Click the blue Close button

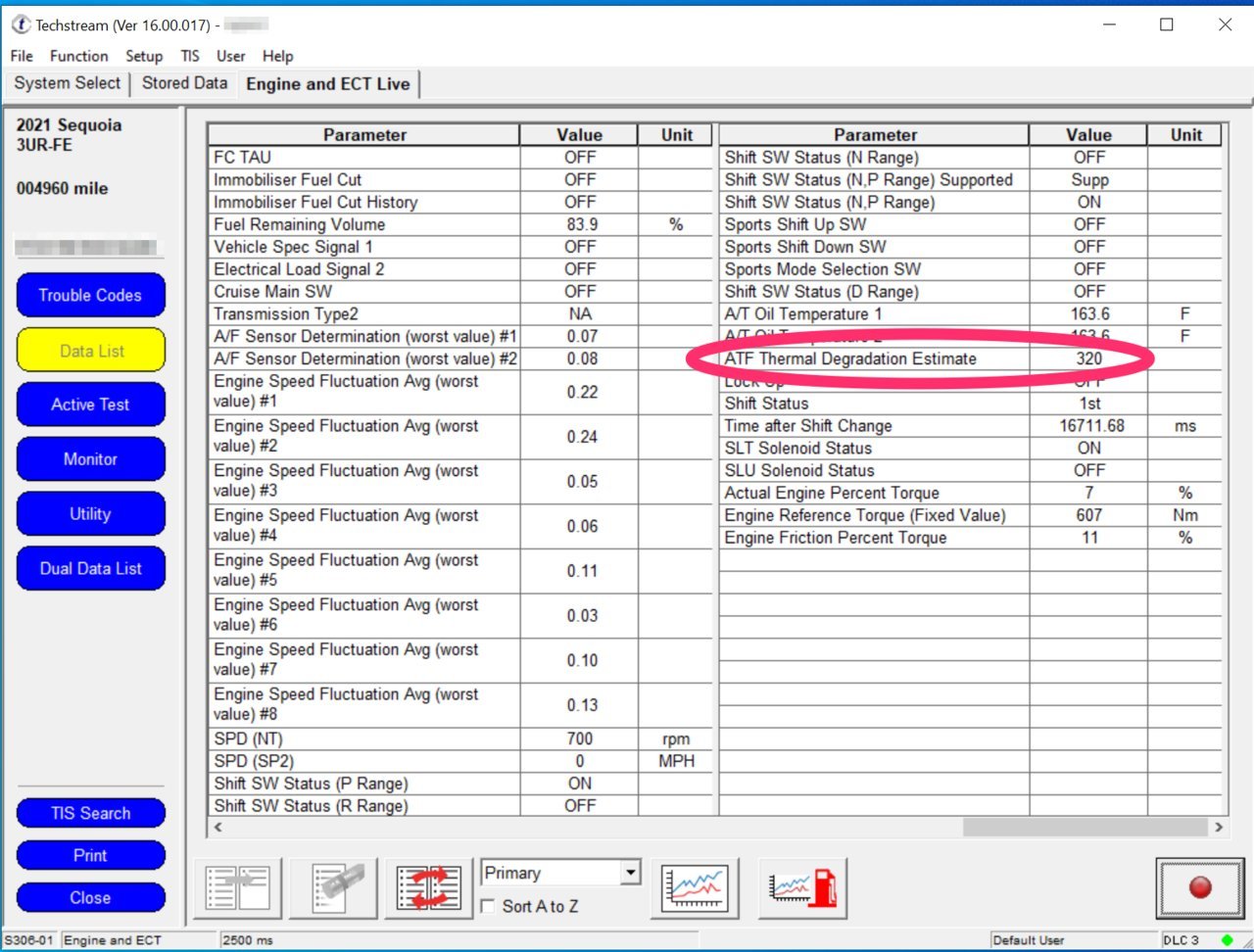(x=90, y=897)
